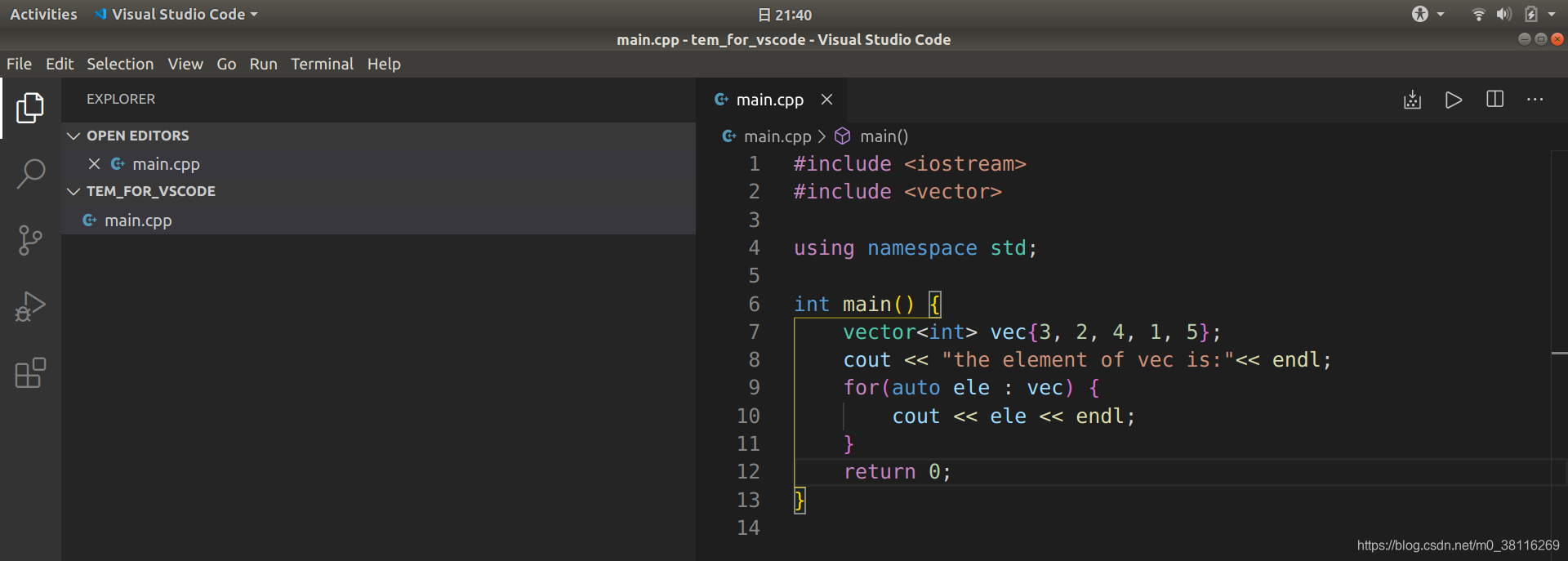Viewport: 1568px width, 561px height.
Task: Open the Source Control view
Action: [x=30, y=240]
